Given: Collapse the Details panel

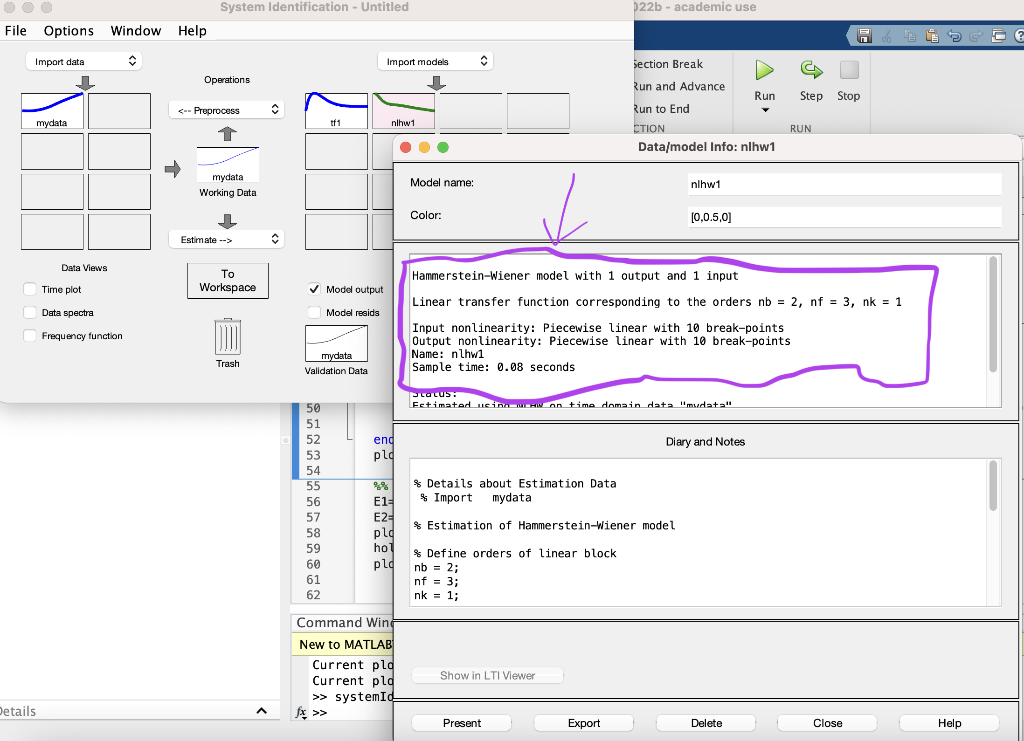Looking at the screenshot, I should [x=261, y=710].
